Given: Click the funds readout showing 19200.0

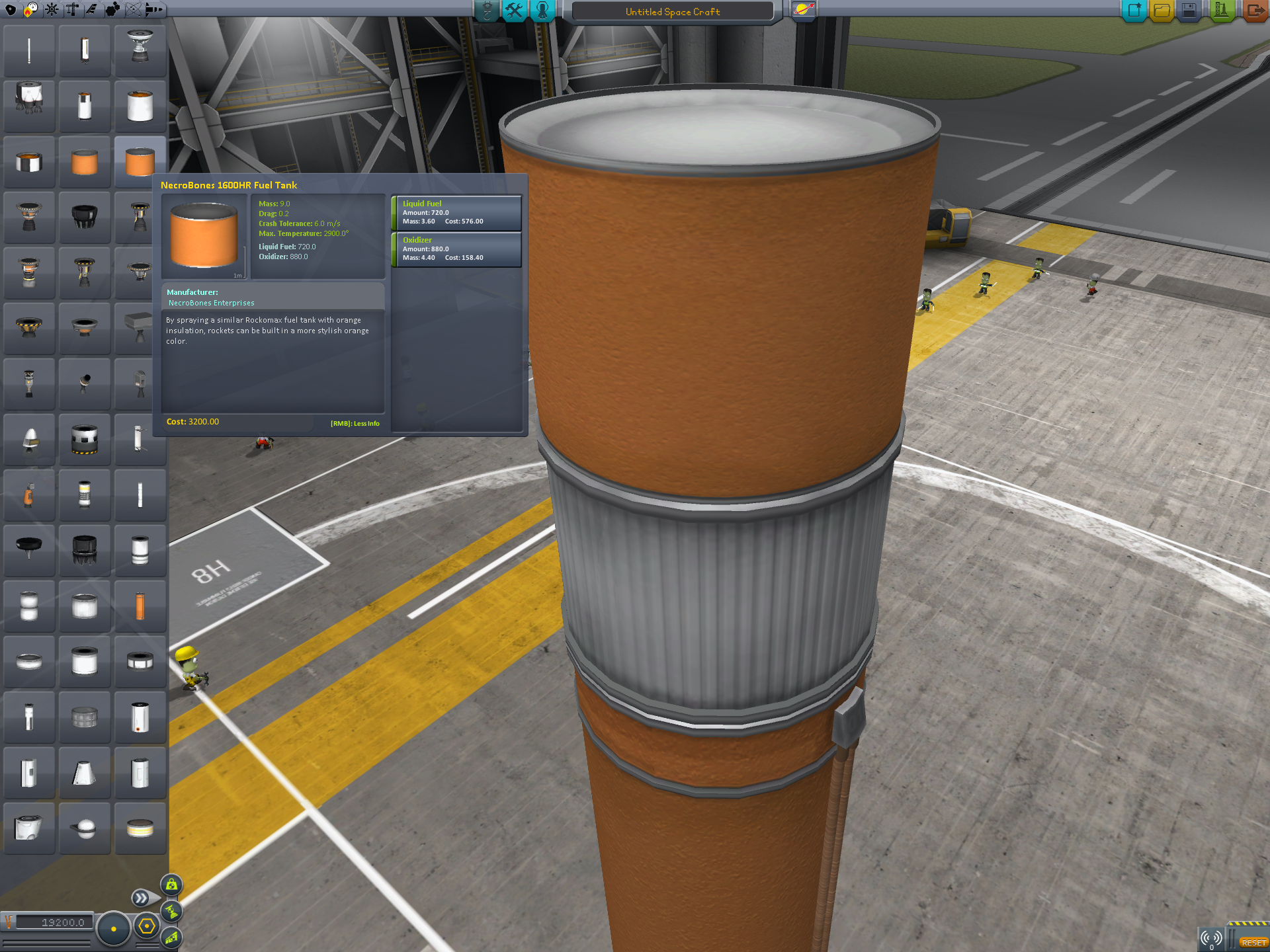Looking at the screenshot, I should click(53, 922).
